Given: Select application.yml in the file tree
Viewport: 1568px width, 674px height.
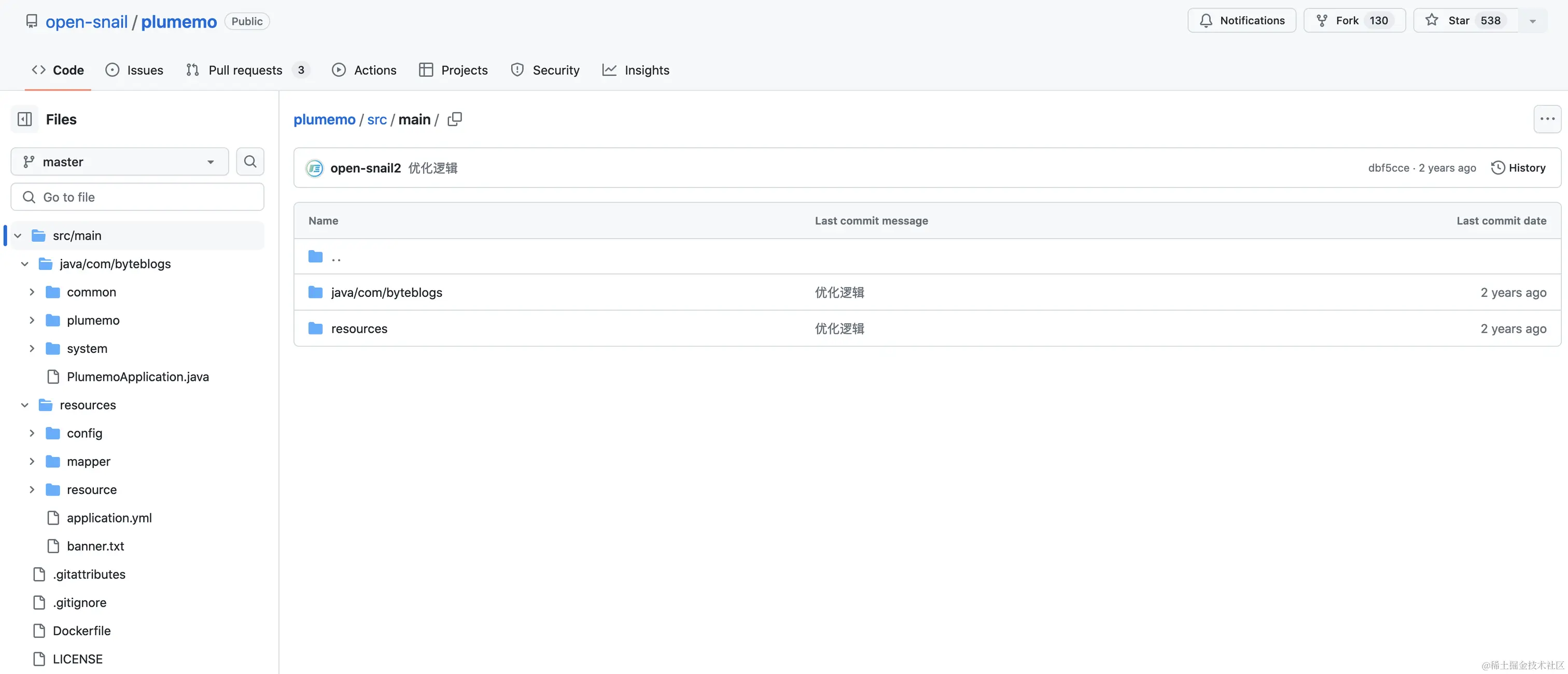Looking at the screenshot, I should click(109, 518).
